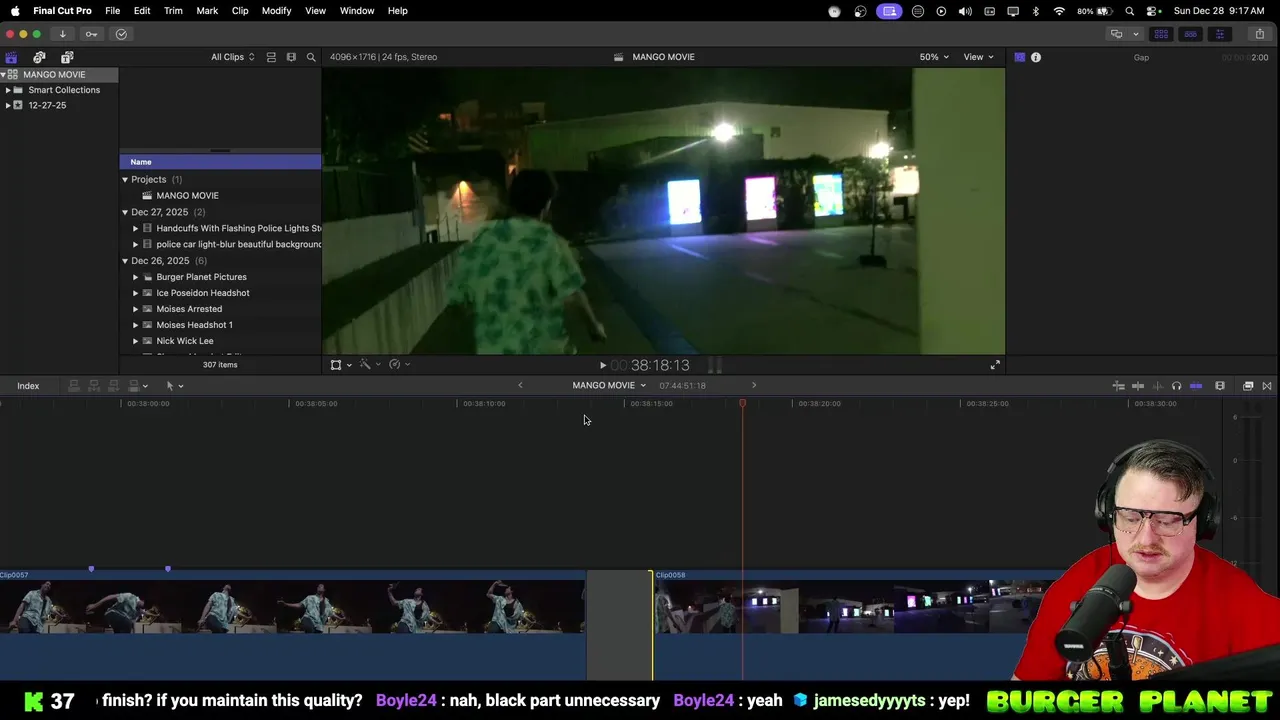Click the Share export button

(x=1259, y=34)
